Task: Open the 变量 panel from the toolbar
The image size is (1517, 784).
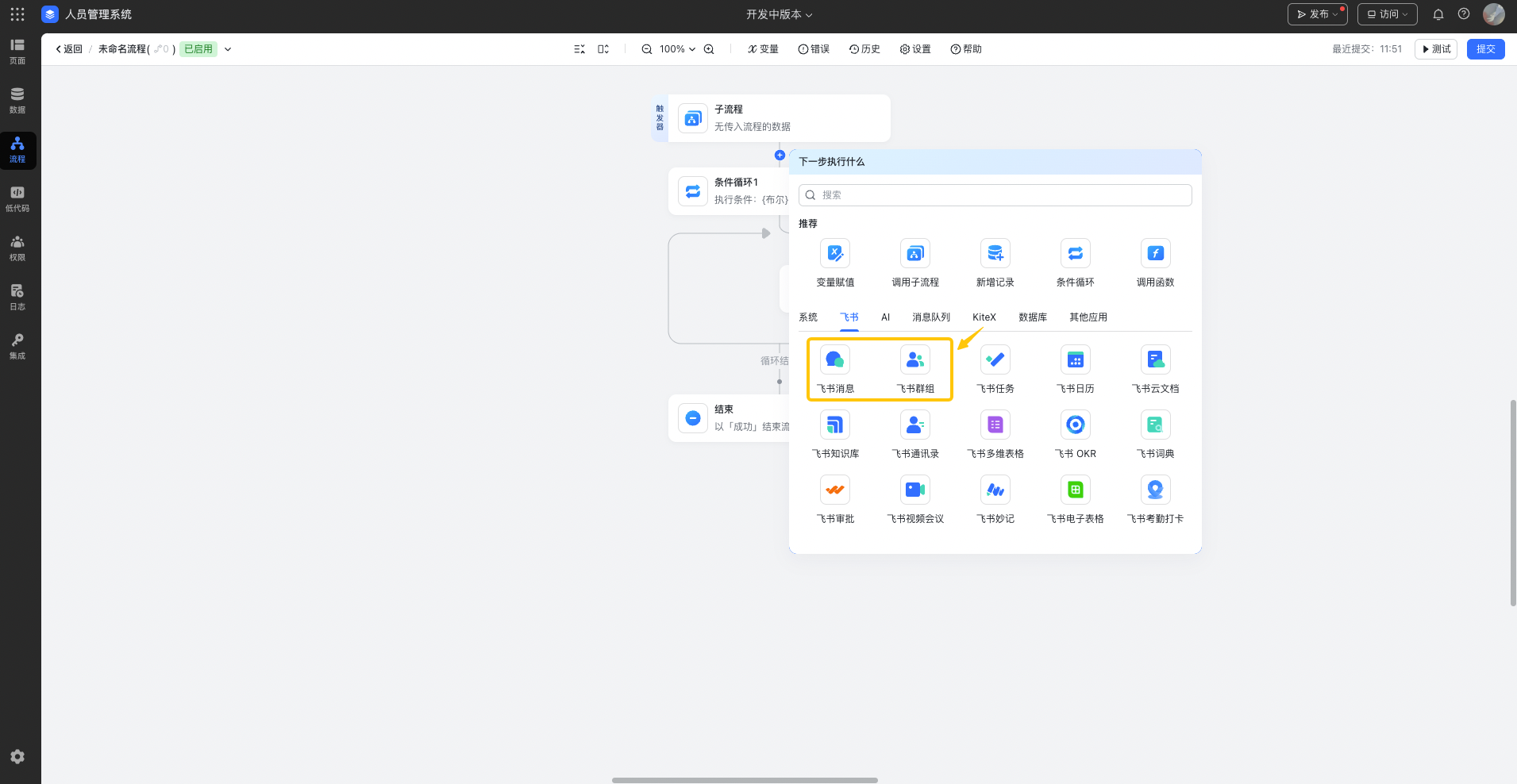Action: pos(763,49)
